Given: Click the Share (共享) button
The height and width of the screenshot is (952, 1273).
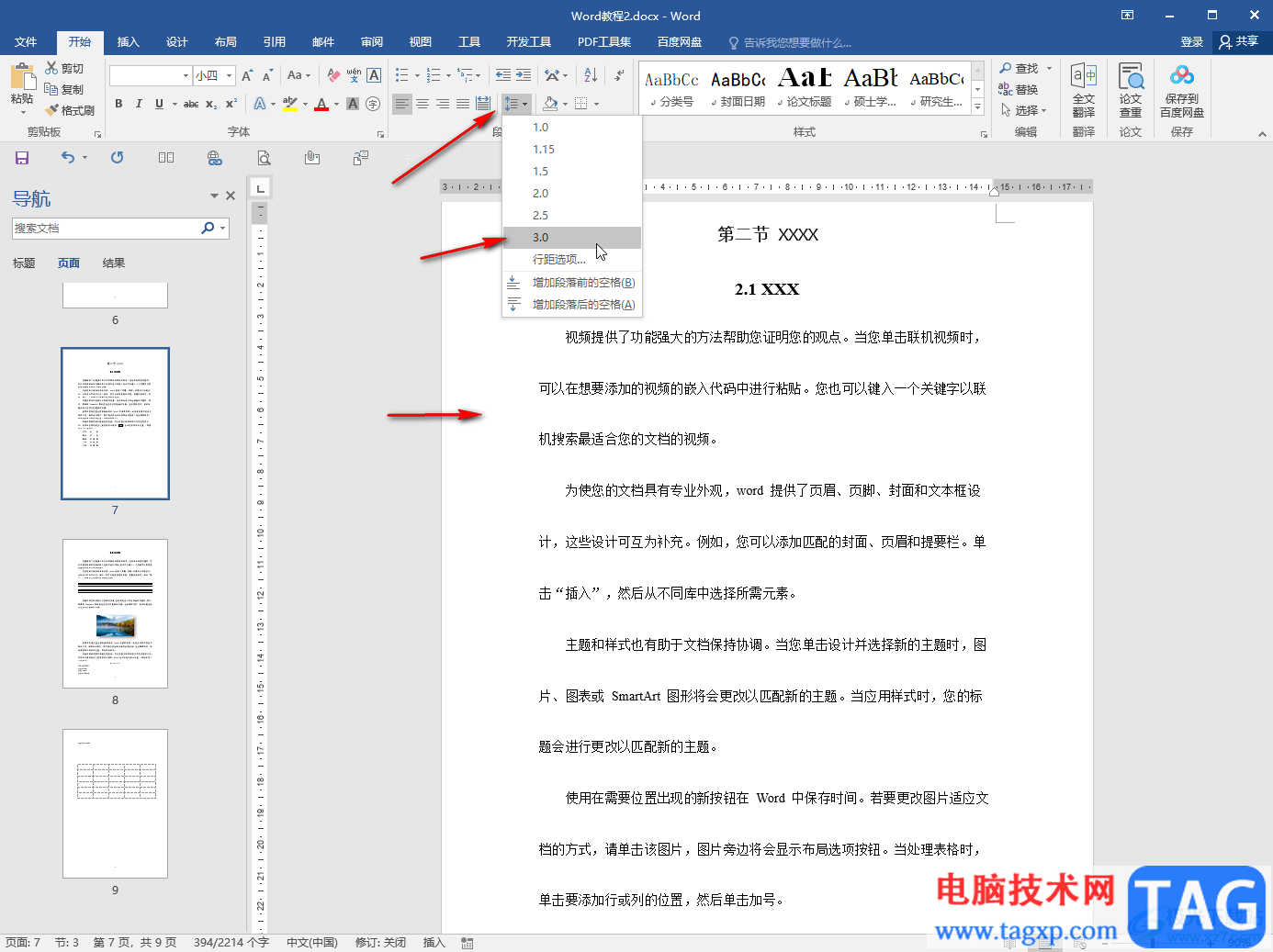Looking at the screenshot, I should tap(1240, 42).
